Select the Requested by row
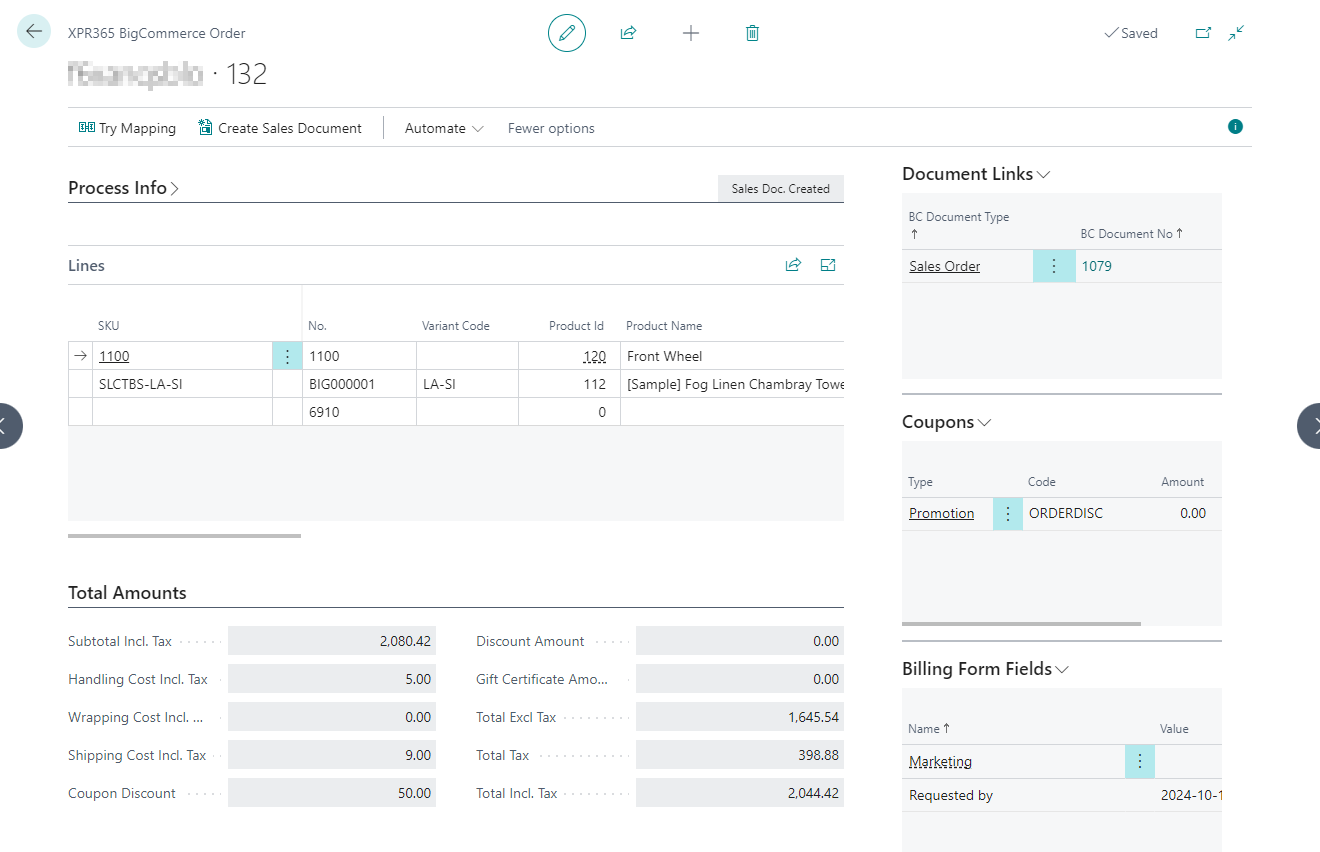1320x852 pixels. click(x=1062, y=796)
